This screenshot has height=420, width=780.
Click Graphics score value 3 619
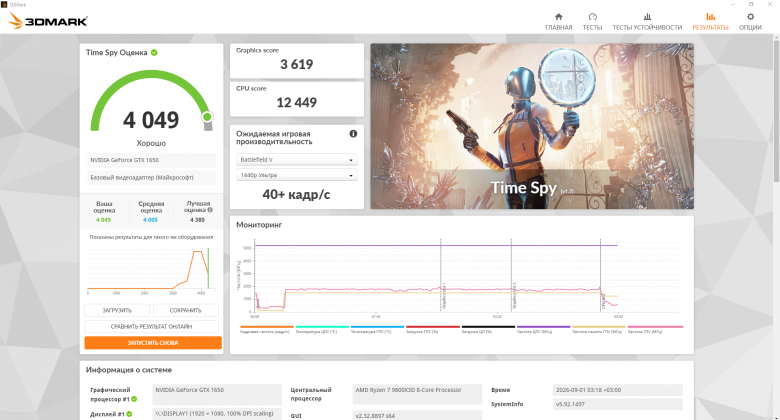click(x=296, y=64)
